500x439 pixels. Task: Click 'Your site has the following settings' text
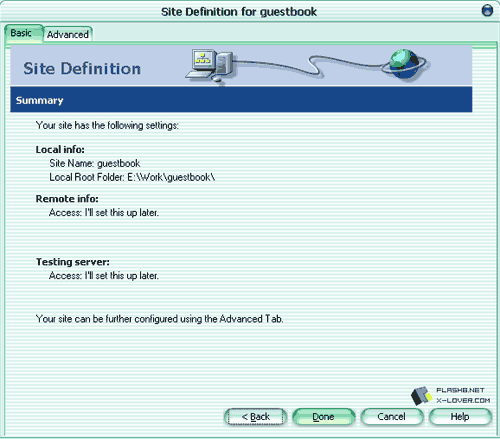[x=107, y=126]
